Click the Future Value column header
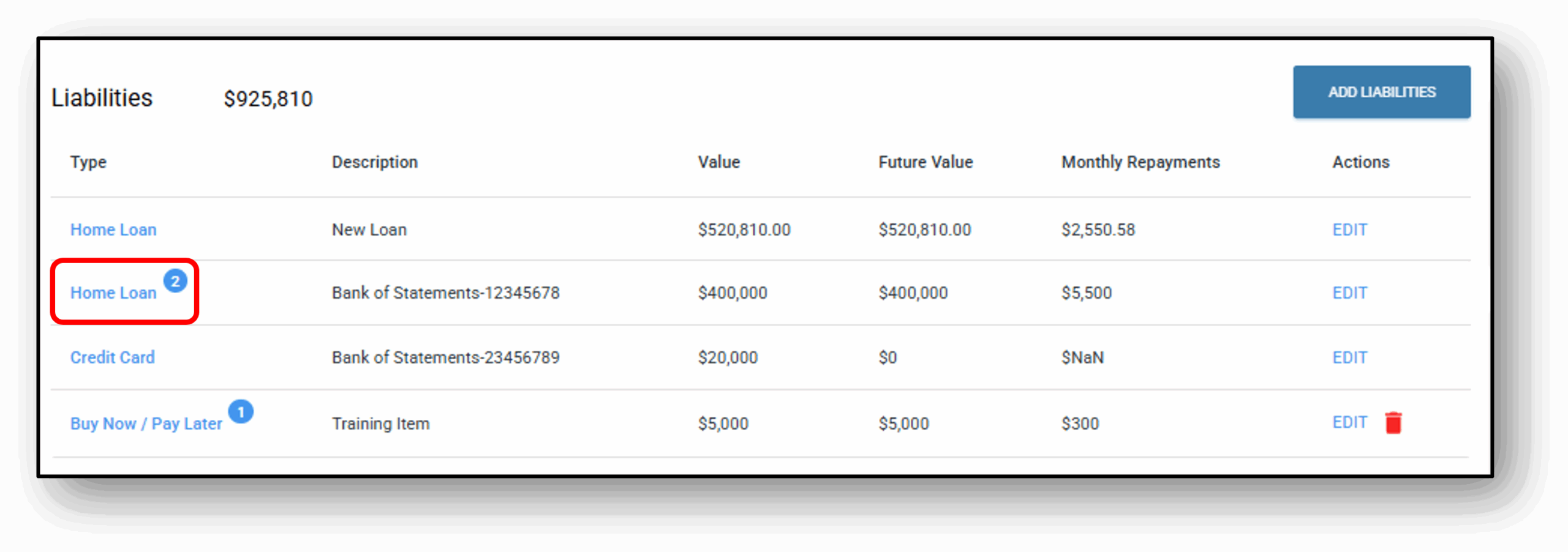1568x552 pixels. pos(925,162)
